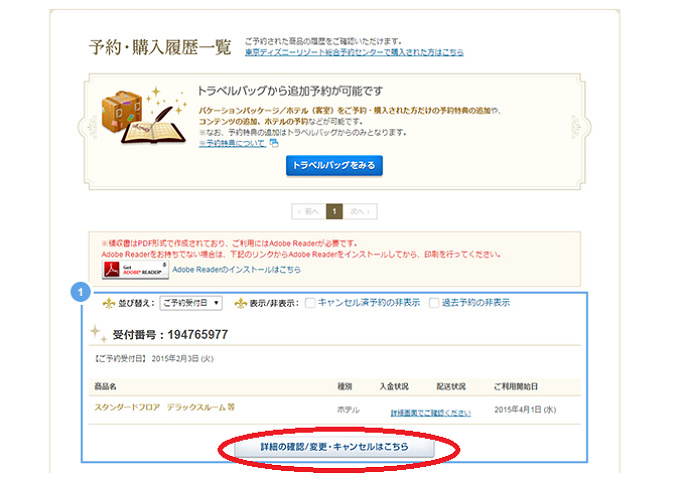Enable キャンセル済予約の非表示 checkbox
This screenshot has height=483, width=681.
point(310,303)
